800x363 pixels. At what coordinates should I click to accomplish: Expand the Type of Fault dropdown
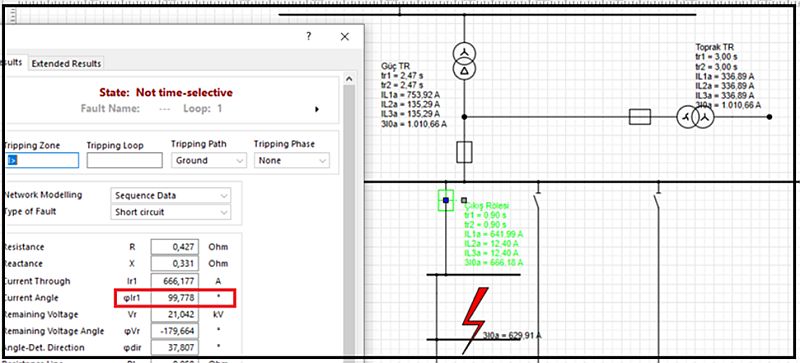(170, 212)
